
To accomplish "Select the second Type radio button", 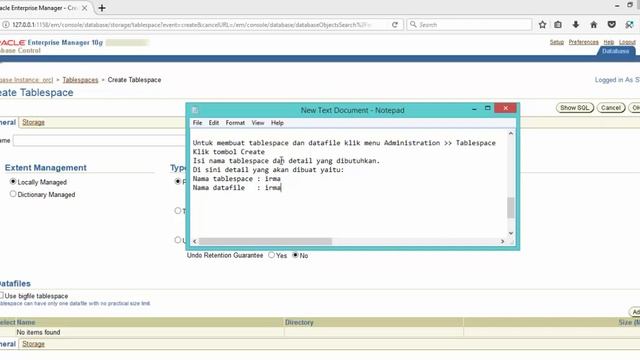I will pos(178,211).
